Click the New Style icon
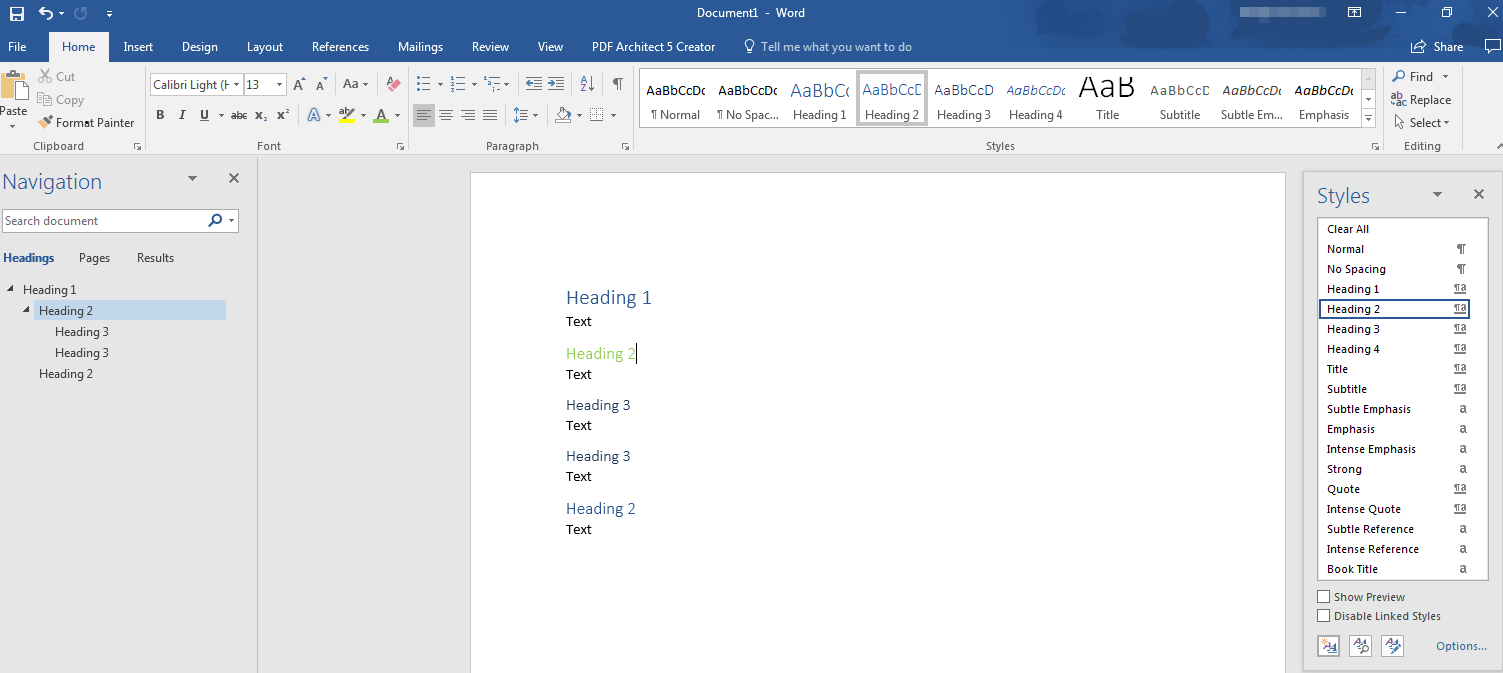This screenshot has width=1503, height=673. click(1328, 646)
